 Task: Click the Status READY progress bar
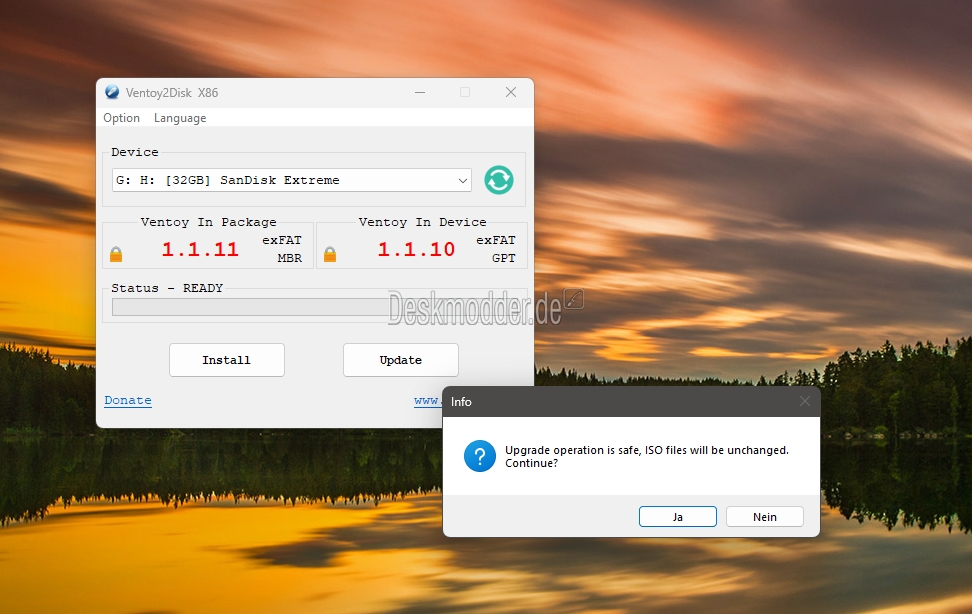coord(250,307)
